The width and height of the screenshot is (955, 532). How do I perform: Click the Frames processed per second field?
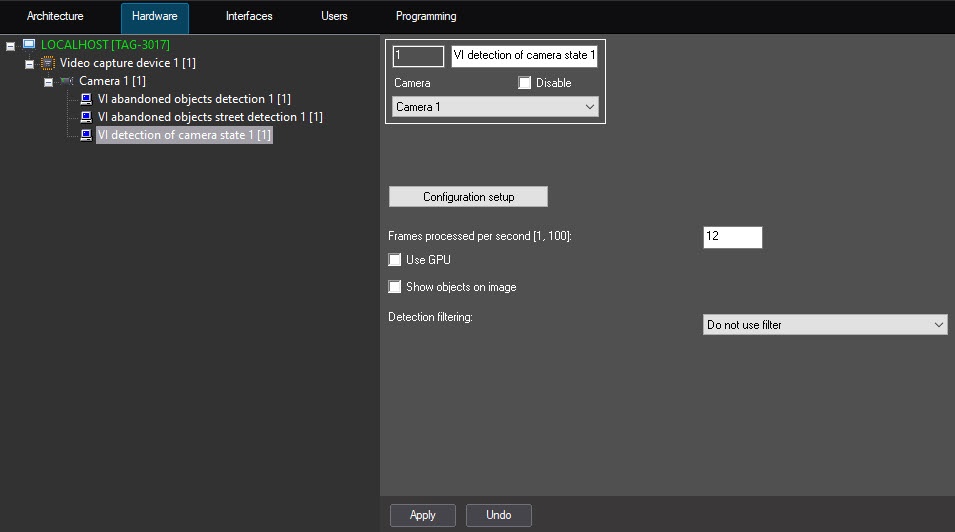(x=732, y=237)
